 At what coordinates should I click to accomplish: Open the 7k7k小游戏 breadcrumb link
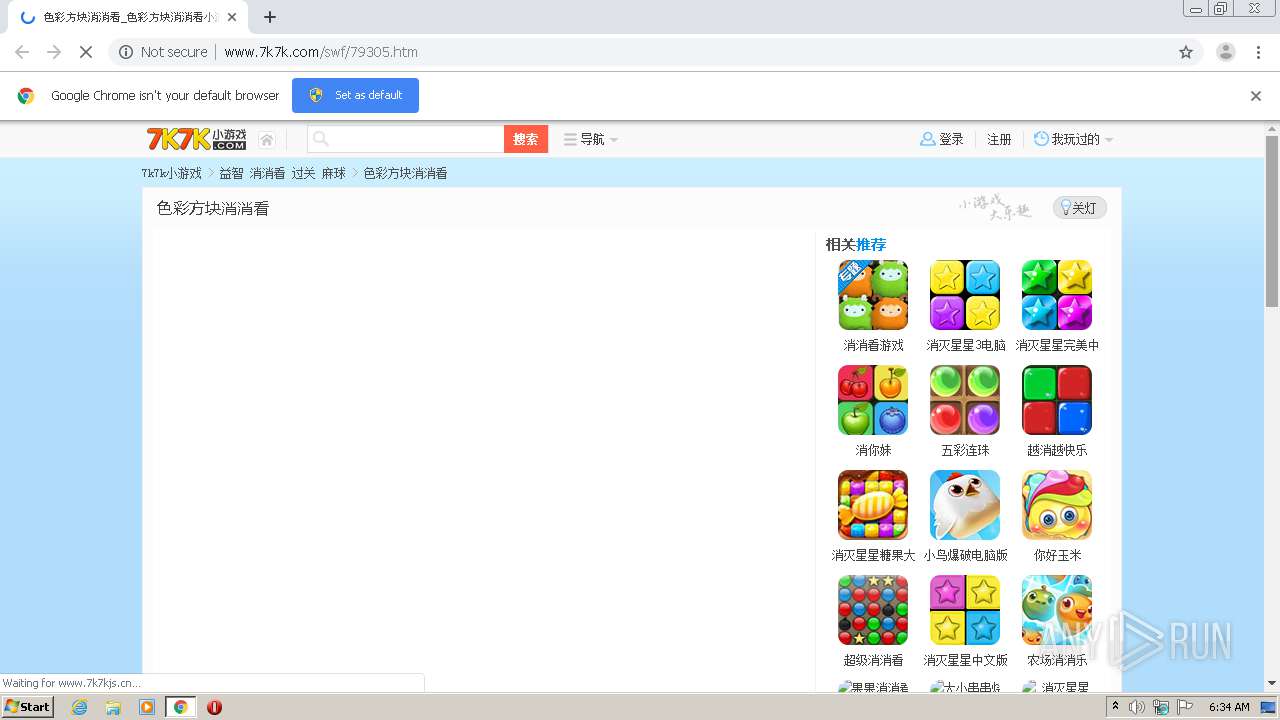[171, 173]
